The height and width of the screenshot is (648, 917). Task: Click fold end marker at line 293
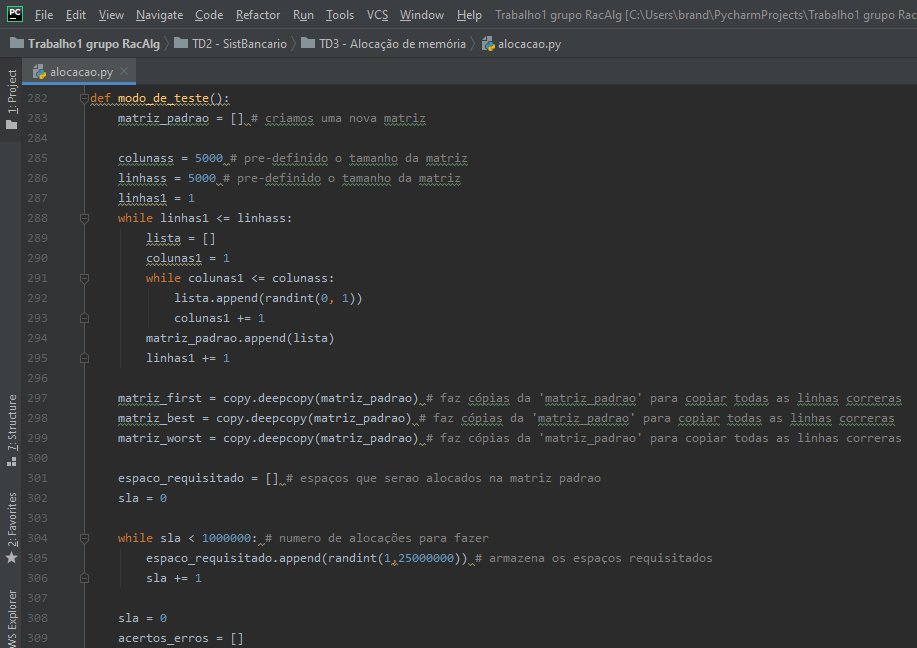pos(84,318)
